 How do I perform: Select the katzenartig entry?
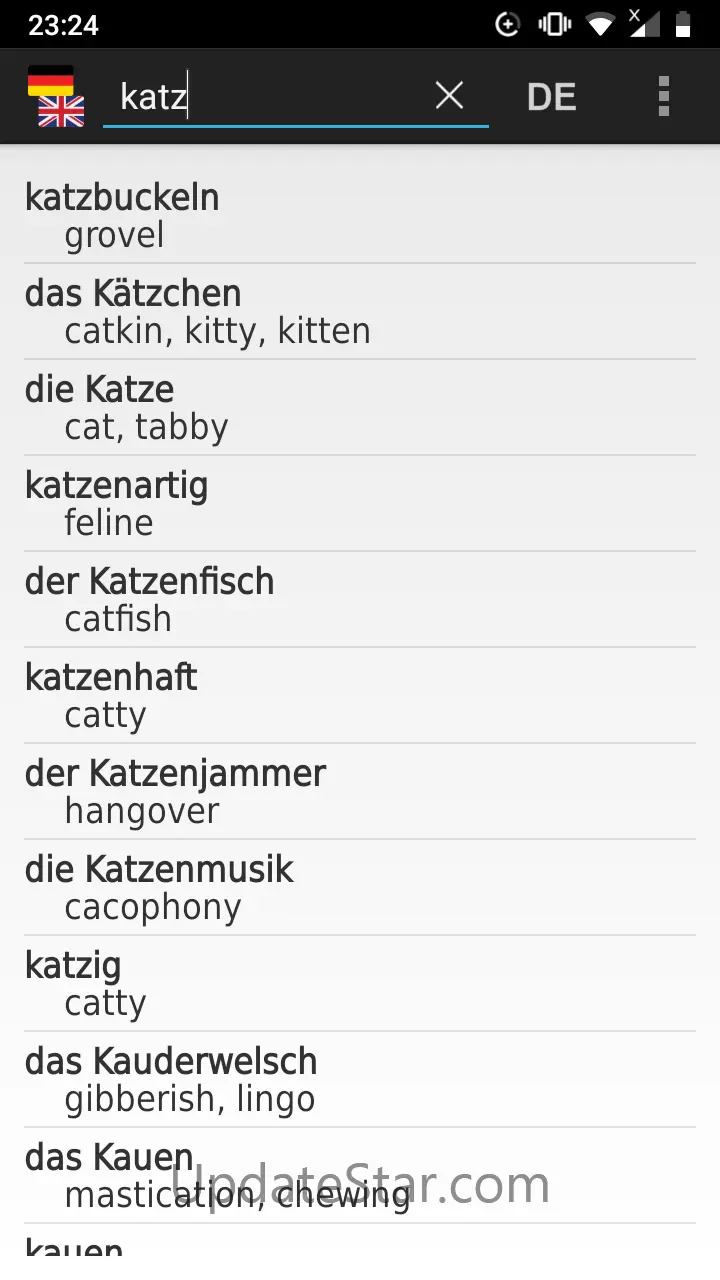[x=360, y=504]
